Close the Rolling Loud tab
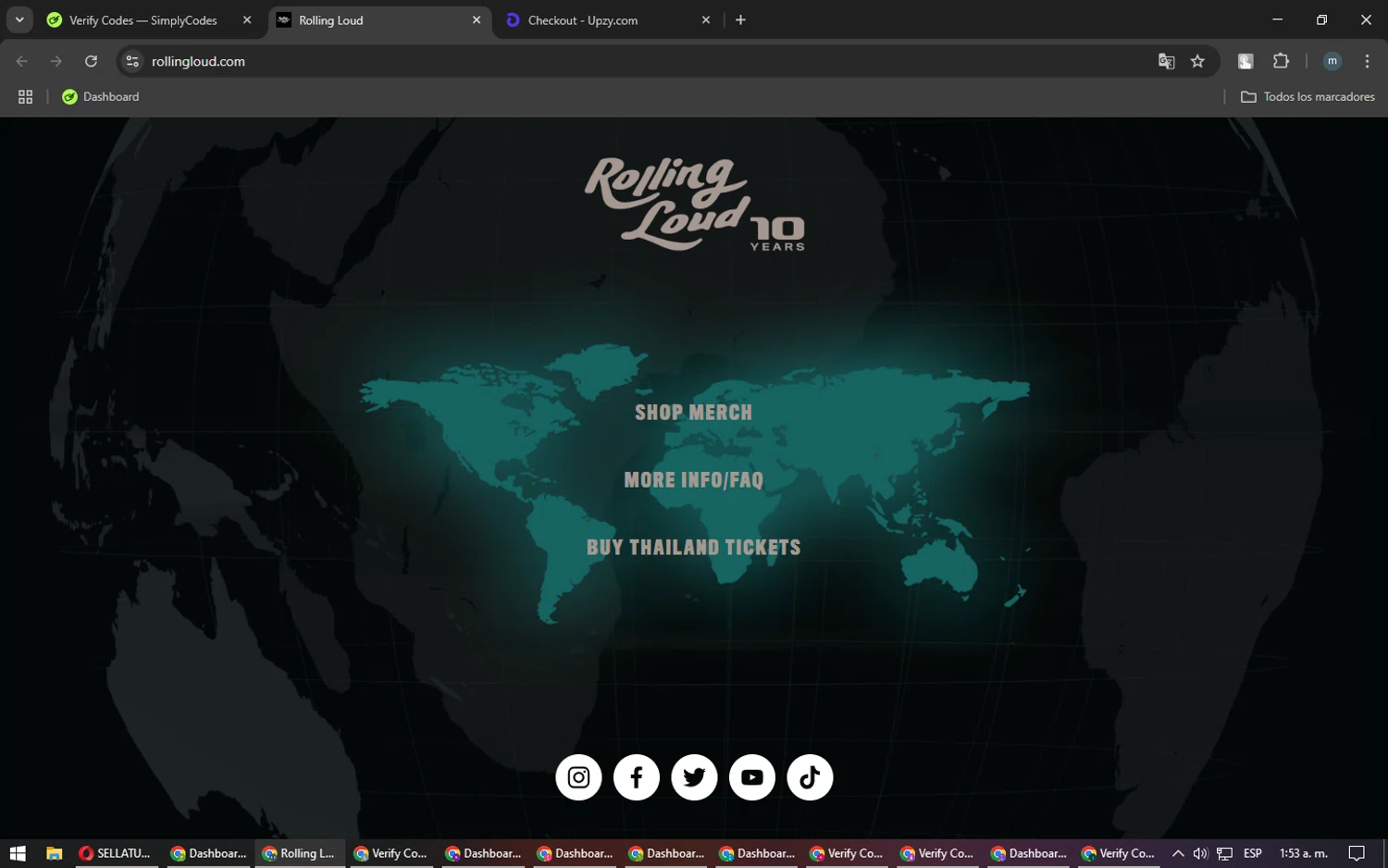The width and height of the screenshot is (1388, 868). (477, 20)
